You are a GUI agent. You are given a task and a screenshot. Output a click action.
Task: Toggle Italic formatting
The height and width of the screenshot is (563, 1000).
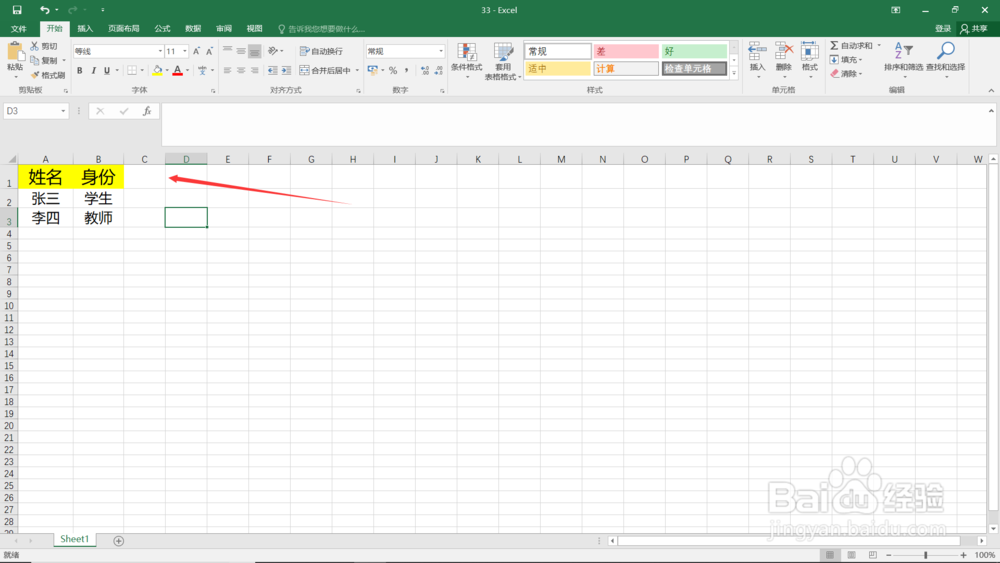coord(93,71)
